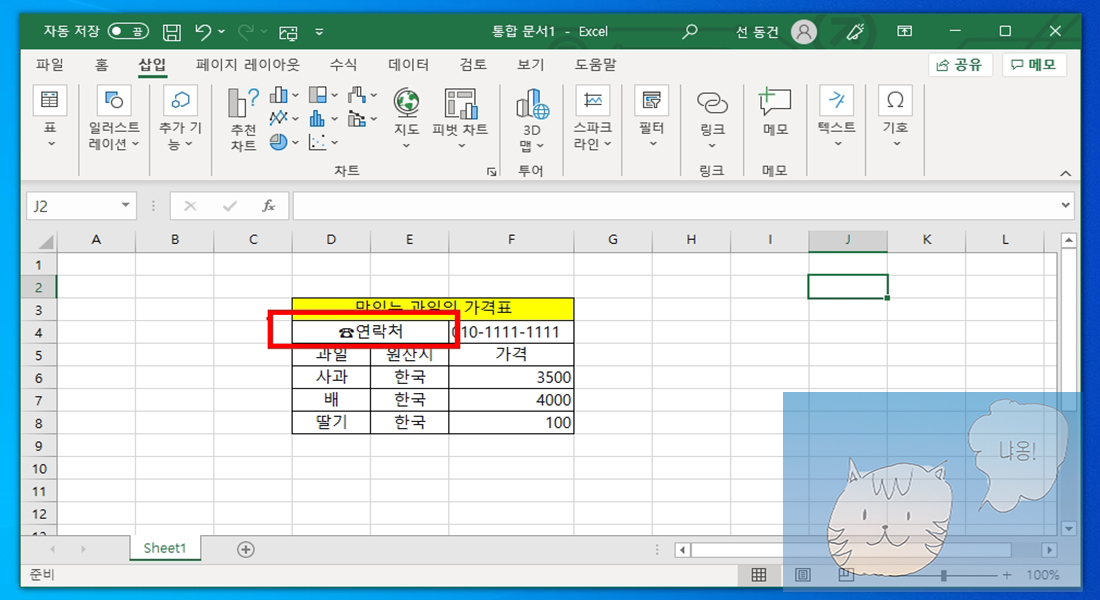The width and height of the screenshot is (1100, 600).
Task: Select the column F header
Action: click(511, 240)
